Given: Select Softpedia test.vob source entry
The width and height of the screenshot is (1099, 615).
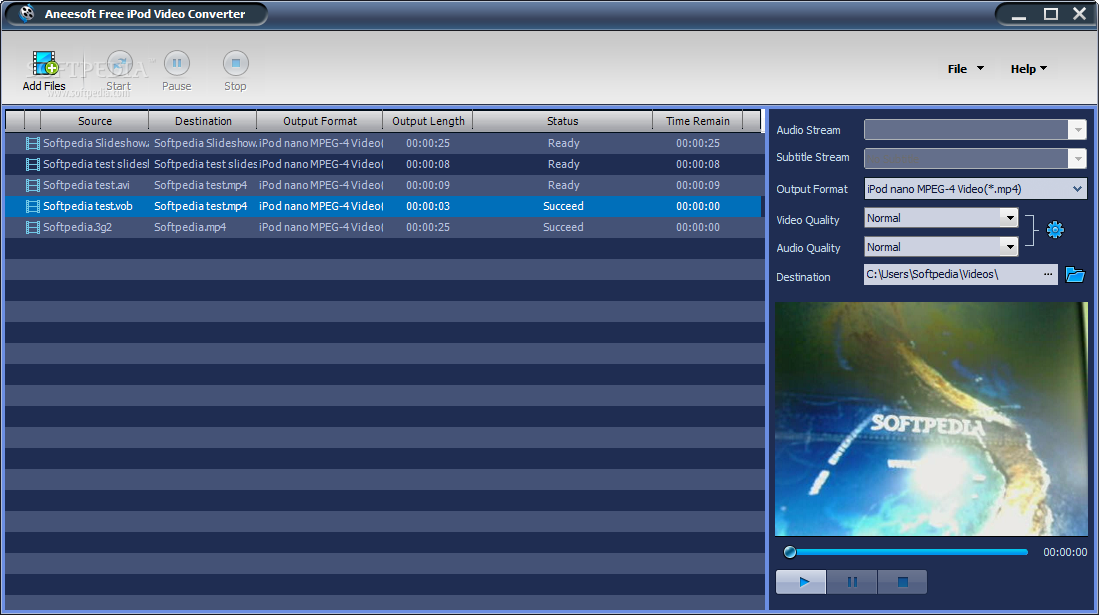Looking at the screenshot, I should pyautogui.click(x=88, y=206).
